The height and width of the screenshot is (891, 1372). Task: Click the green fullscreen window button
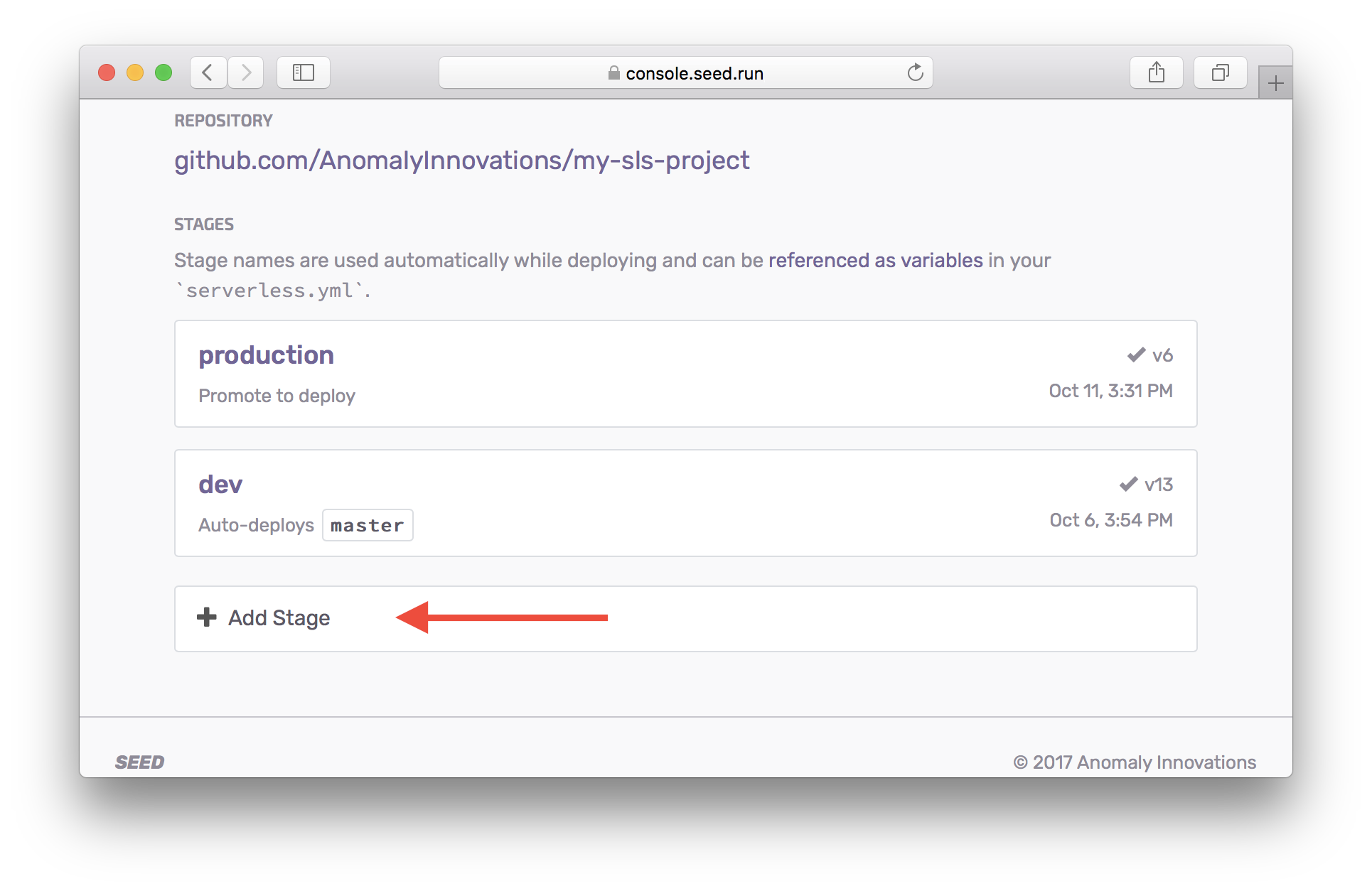click(164, 72)
